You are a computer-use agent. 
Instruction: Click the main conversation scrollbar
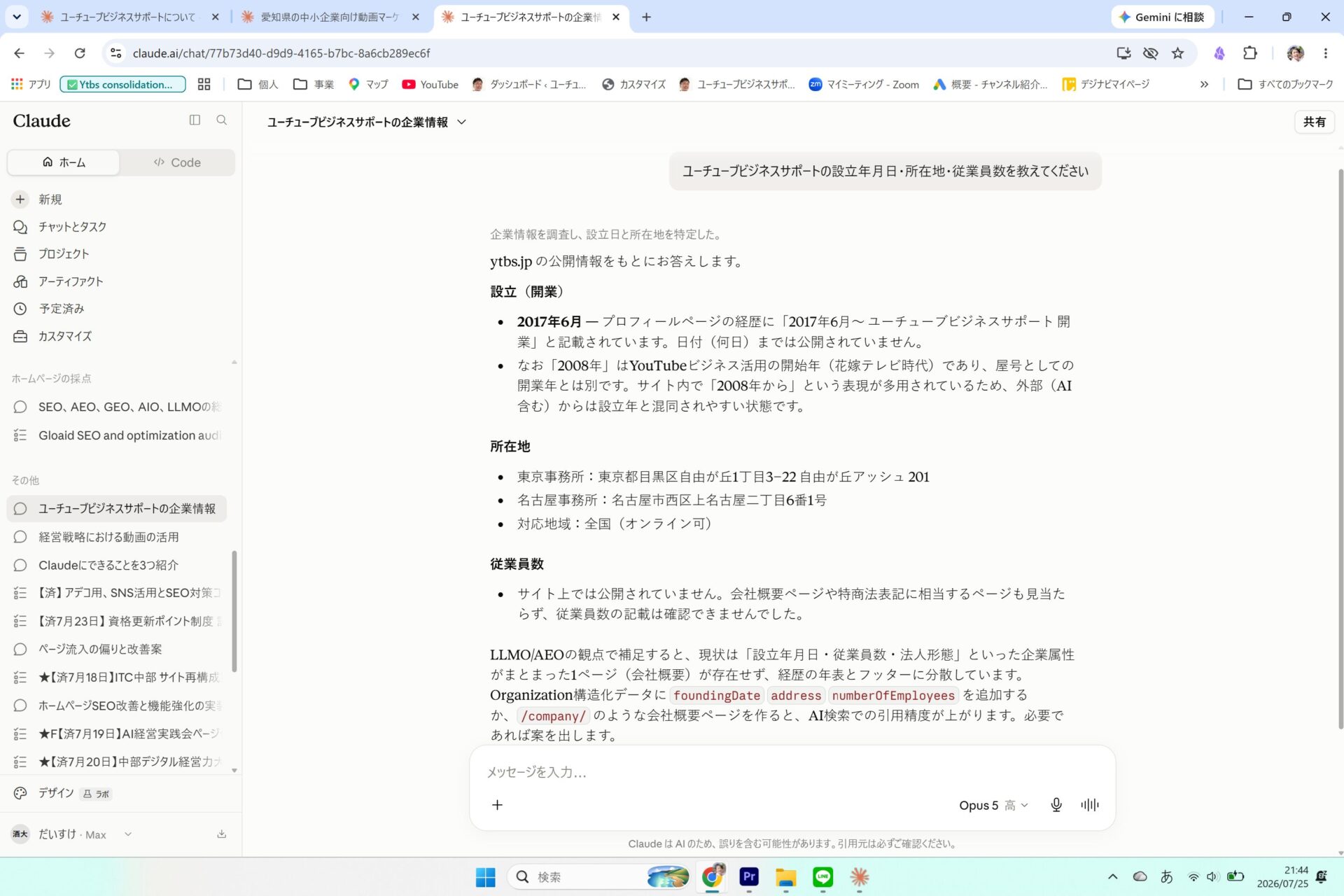(1340, 448)
